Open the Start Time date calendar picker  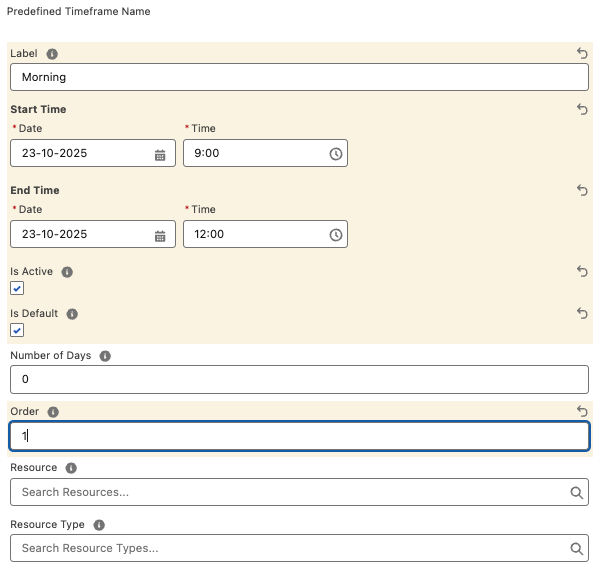(x=160, y=154)
